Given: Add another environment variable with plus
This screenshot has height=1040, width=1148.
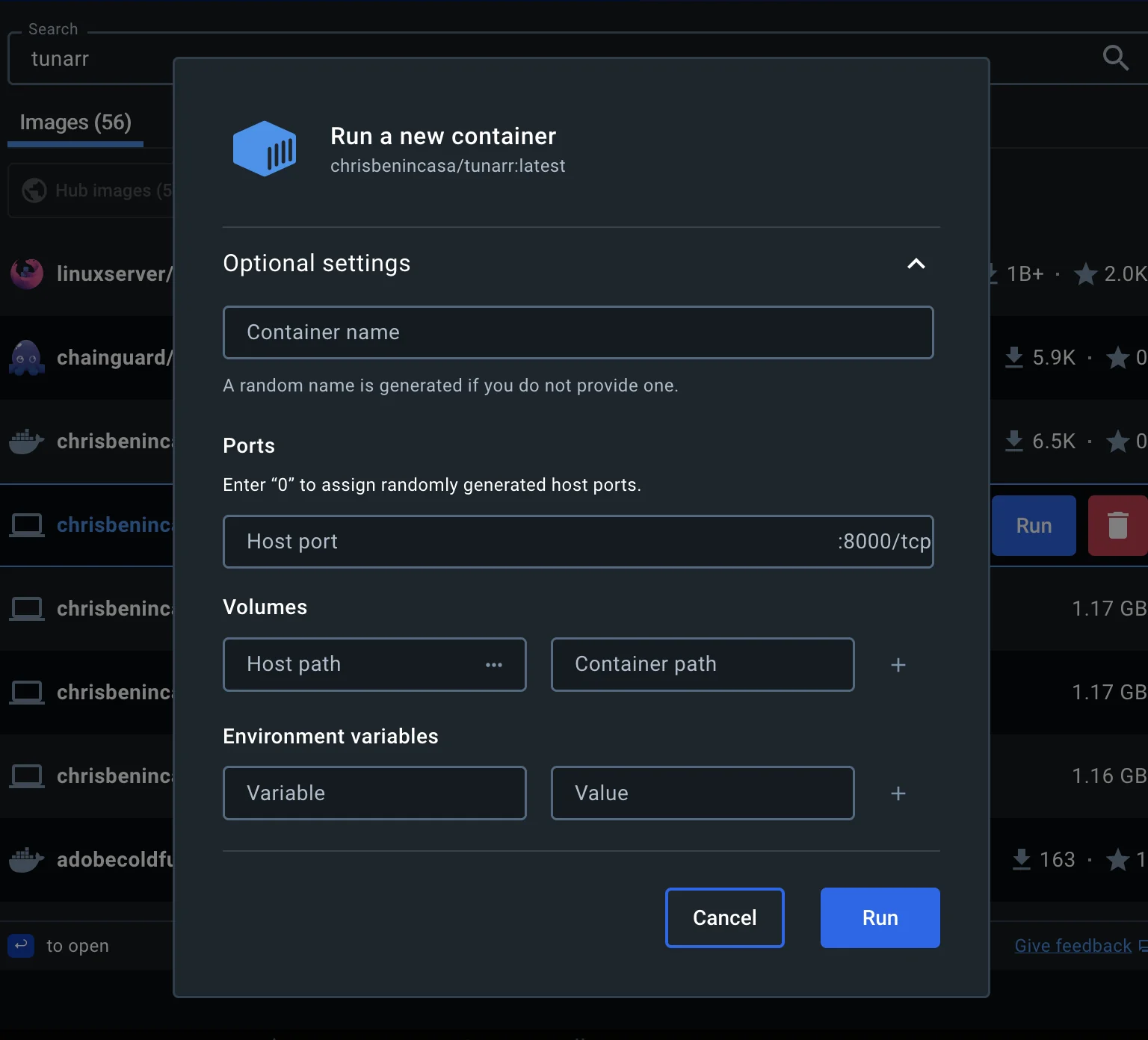Looking at the screenshot, I should 898,793.
